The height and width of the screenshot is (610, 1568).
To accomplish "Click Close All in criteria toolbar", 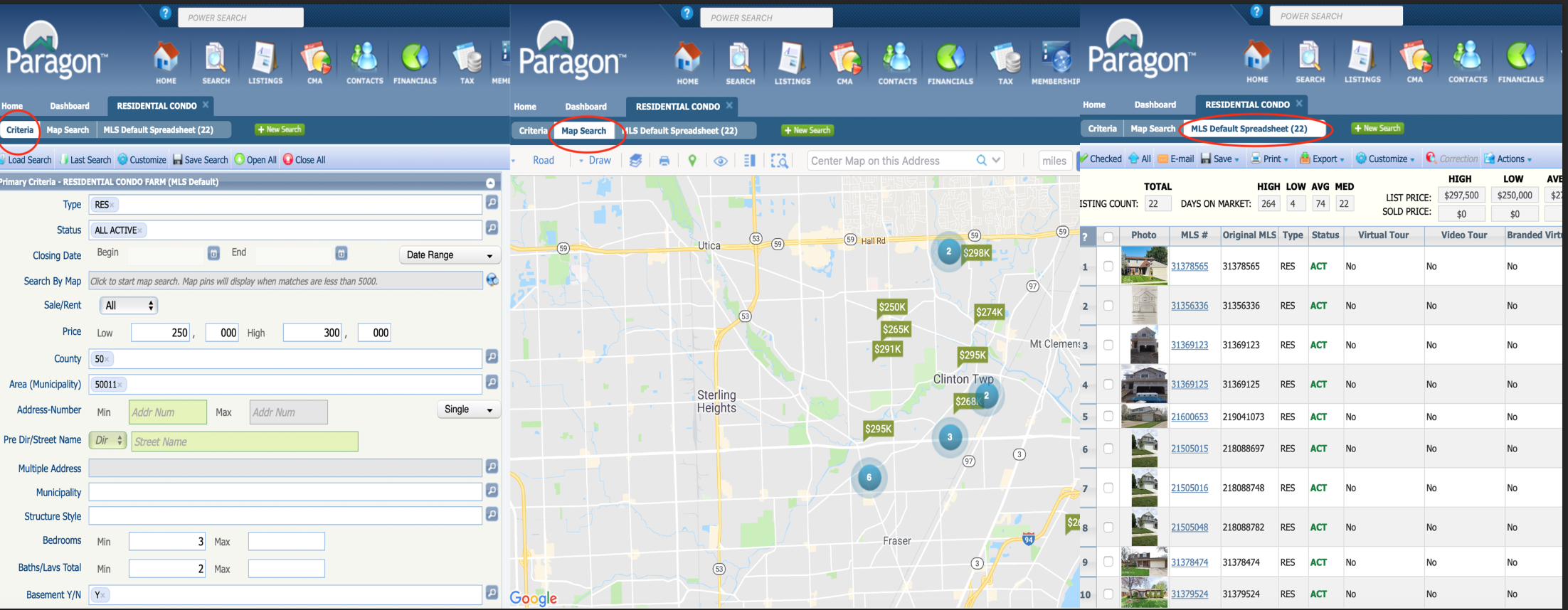I will (x=304, y=160).
